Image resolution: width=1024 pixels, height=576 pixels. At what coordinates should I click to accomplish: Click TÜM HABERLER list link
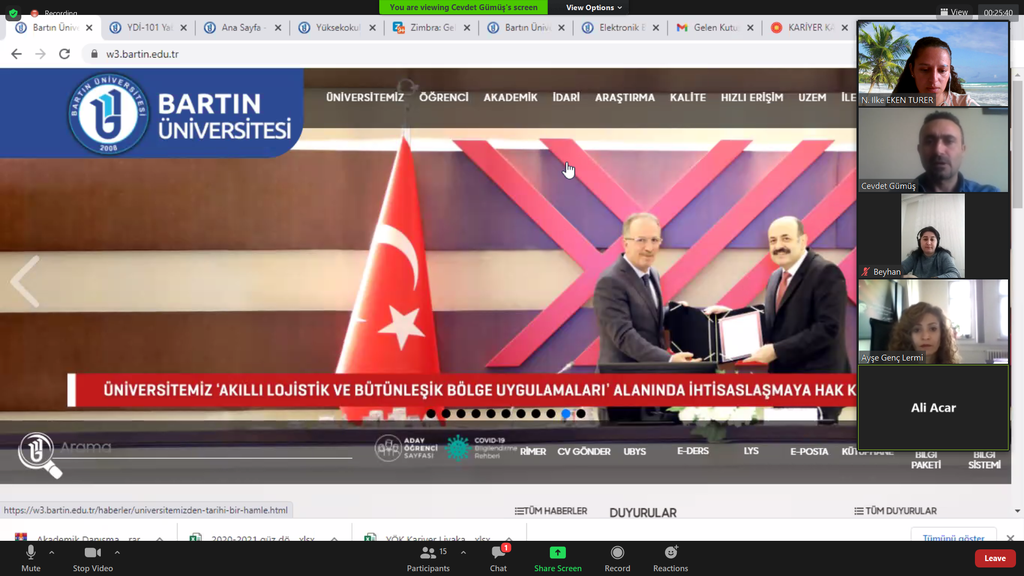[x=551, y=511]
